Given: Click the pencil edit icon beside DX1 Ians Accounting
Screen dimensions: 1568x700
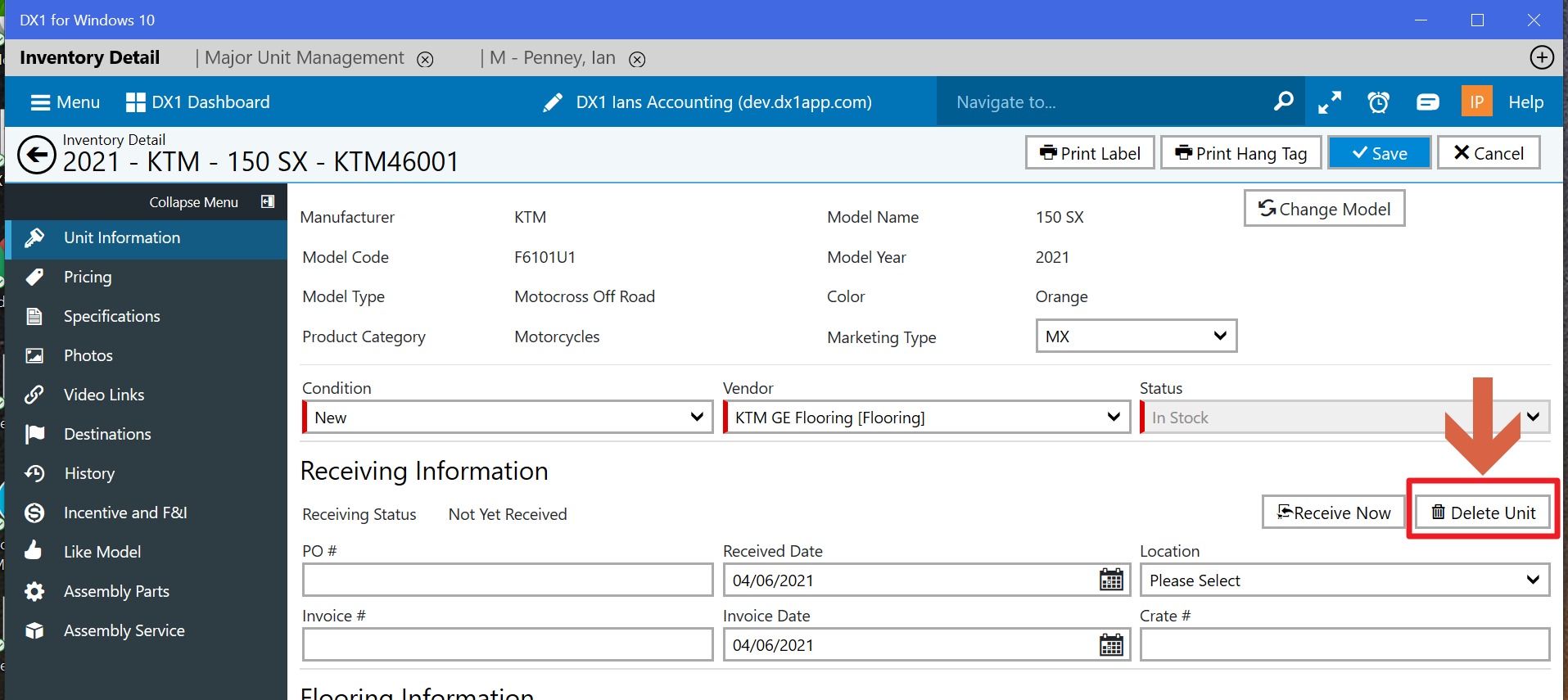Looking at the screenshot, I should (553, 102).
